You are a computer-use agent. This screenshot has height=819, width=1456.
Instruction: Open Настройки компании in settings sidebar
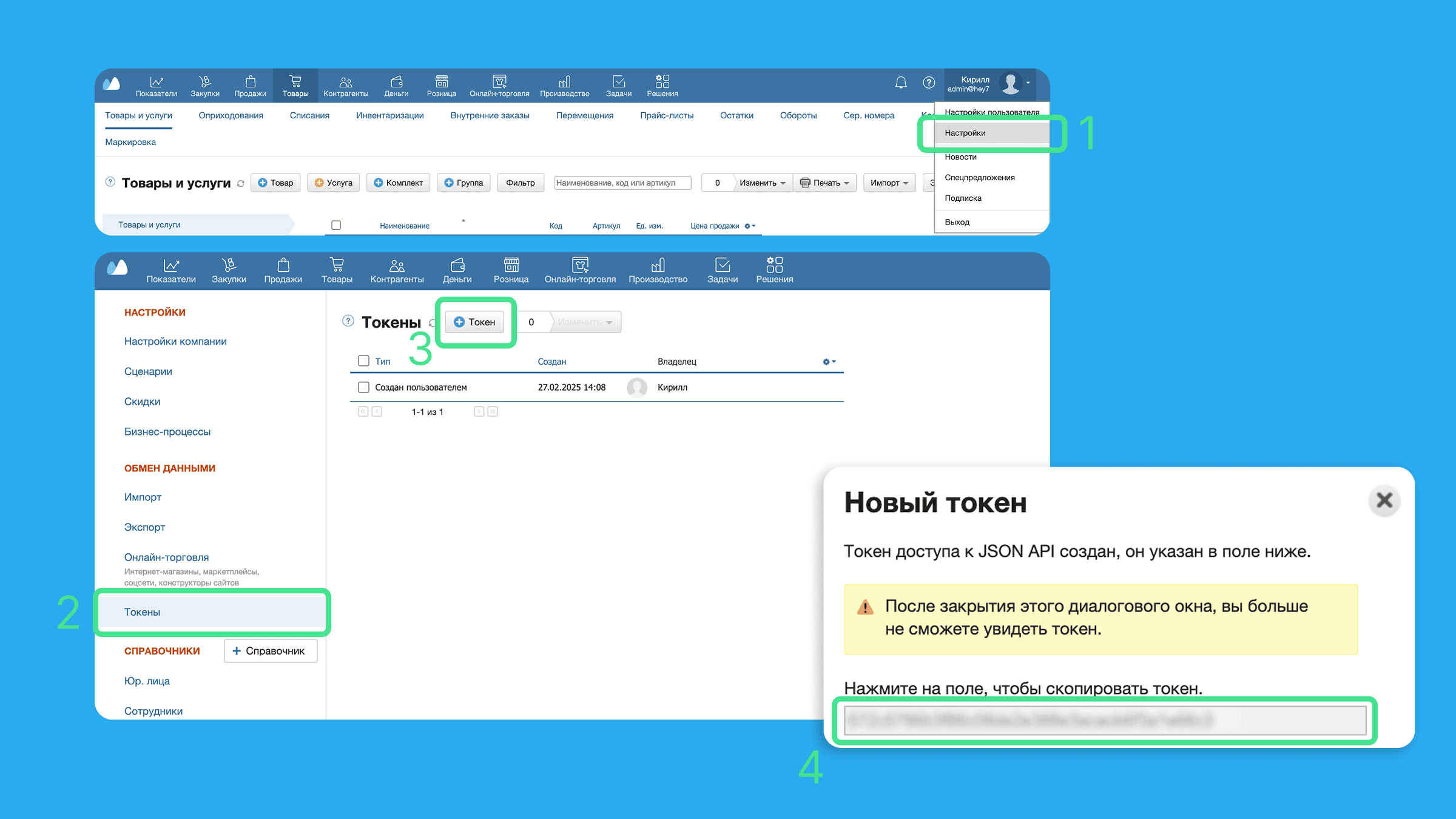click(x=175, y=342)
